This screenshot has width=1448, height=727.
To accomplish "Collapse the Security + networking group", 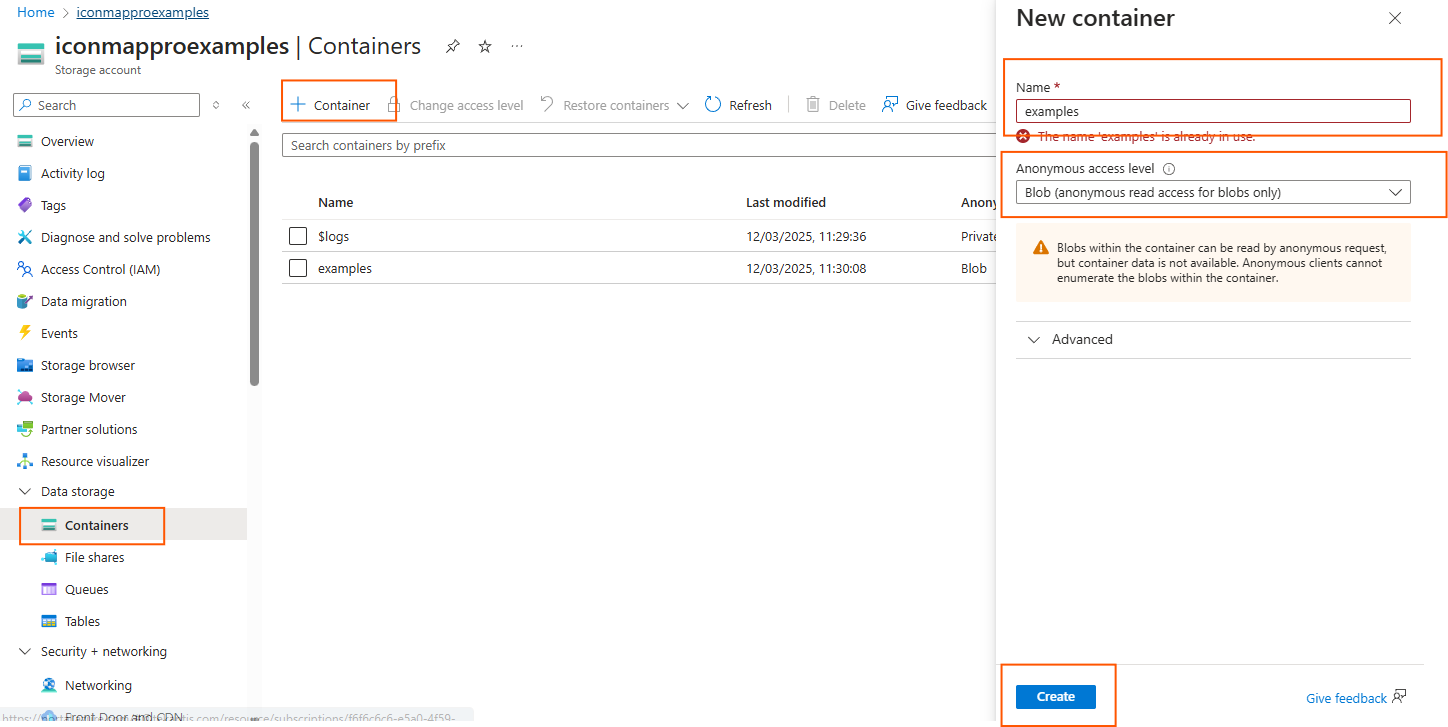I will point(25,652).
